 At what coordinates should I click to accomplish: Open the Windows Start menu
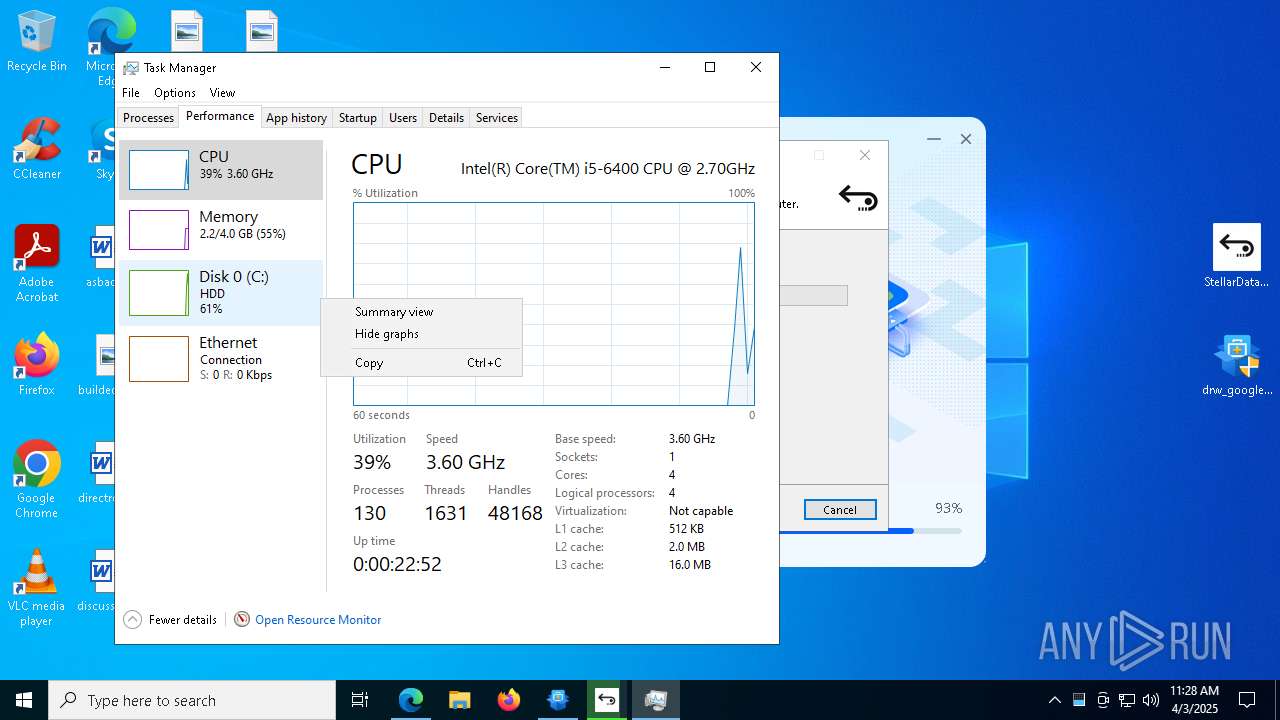pos(24,700)
